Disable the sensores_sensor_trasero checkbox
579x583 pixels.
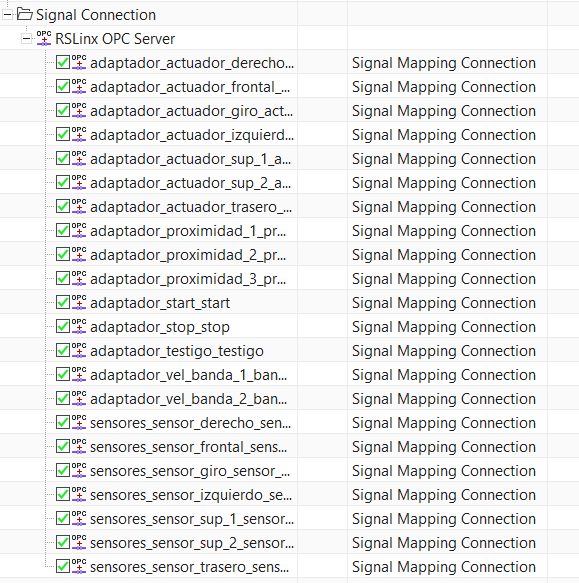(x=62, y=567)
